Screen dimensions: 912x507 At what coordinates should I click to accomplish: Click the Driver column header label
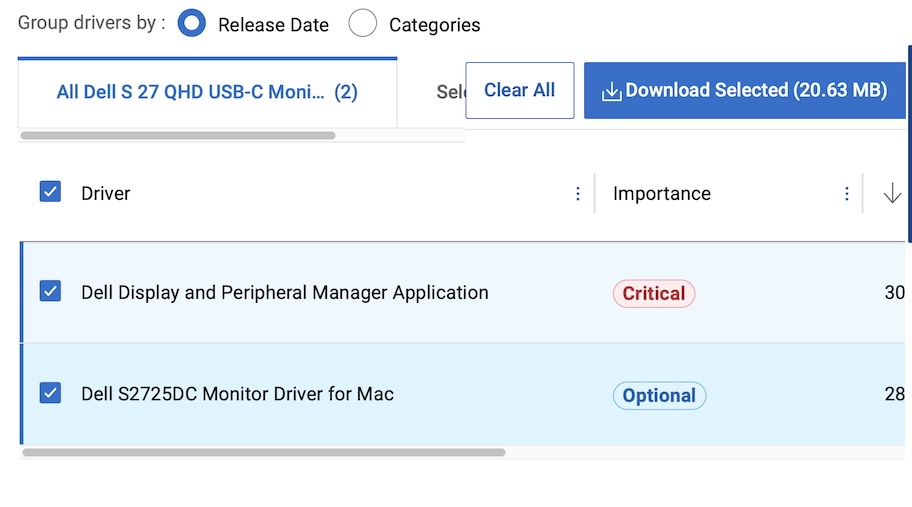pyautogui.click(x=105, y=194)
